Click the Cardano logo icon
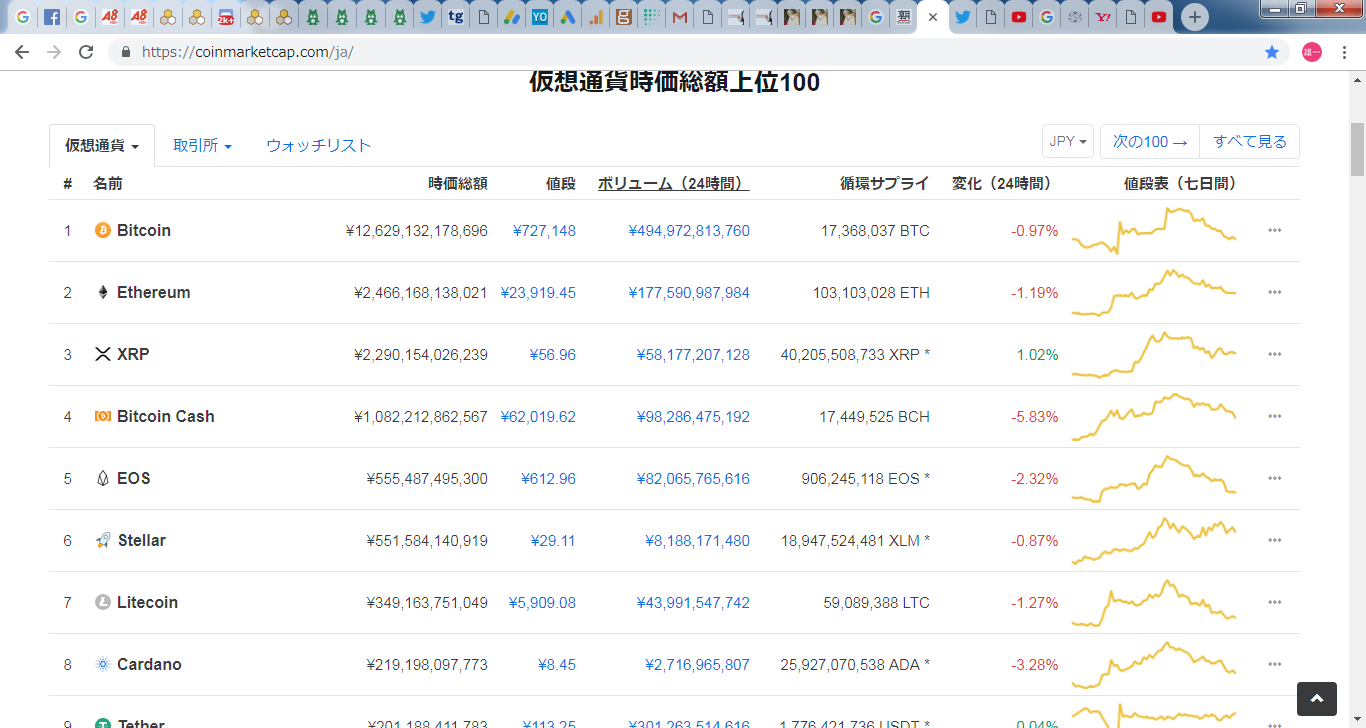Viewport: 1366px width, 728px height. point(102,664)
